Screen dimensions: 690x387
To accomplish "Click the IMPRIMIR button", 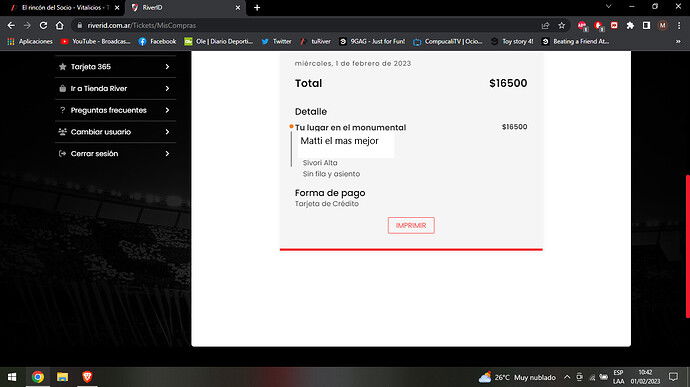I will pyautogui.click(x=411, y=225).
